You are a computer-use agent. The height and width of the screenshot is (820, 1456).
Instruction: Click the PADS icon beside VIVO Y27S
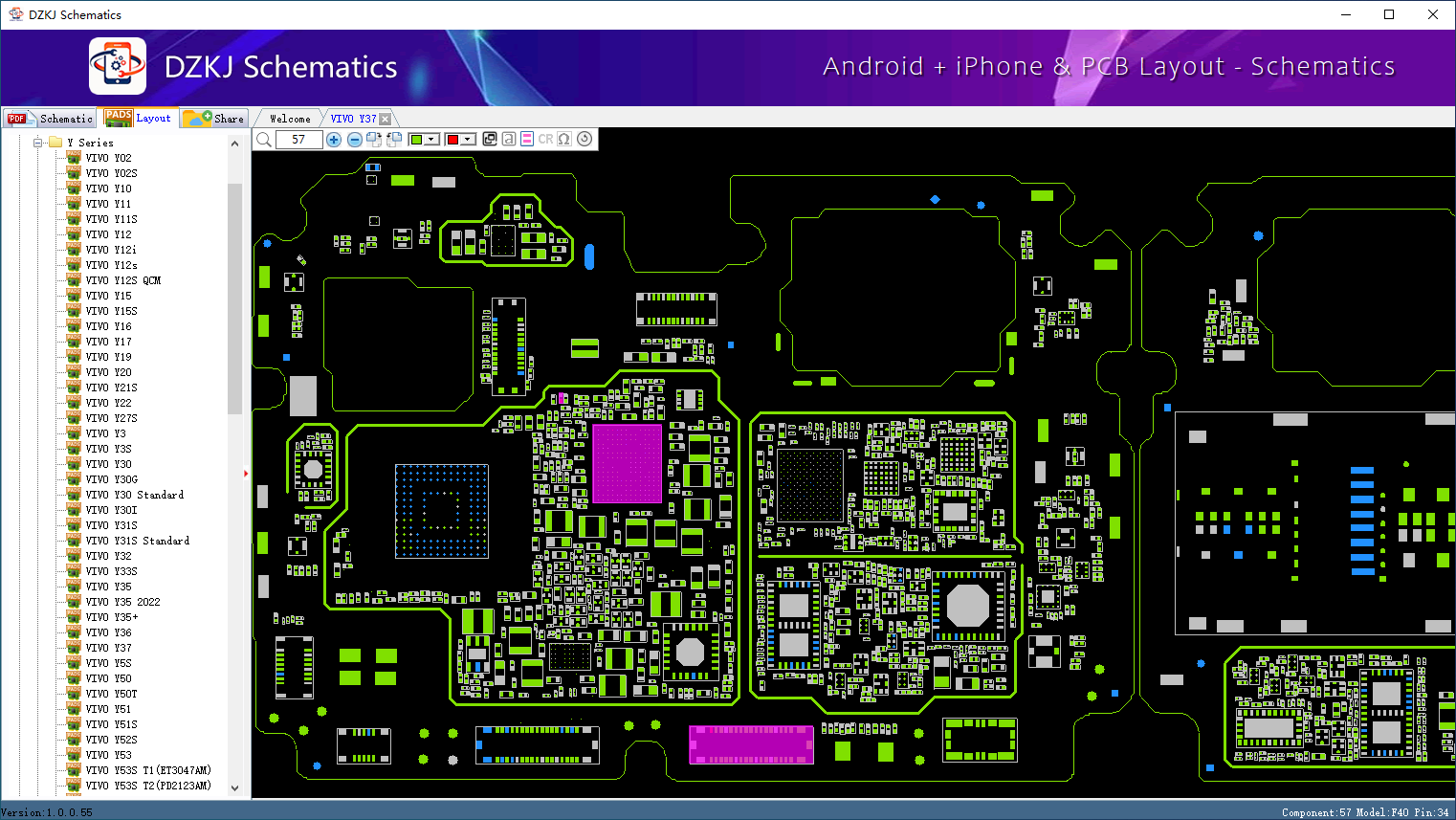point(74,417)
